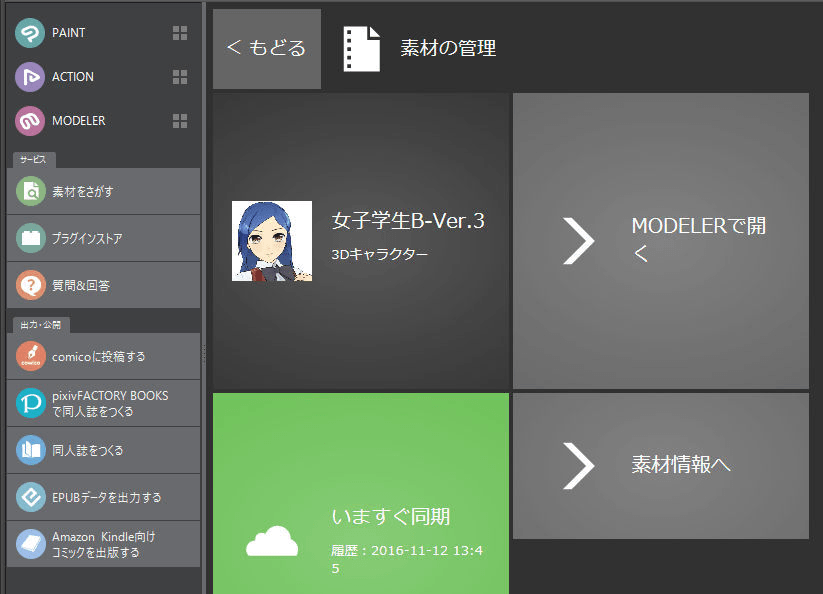Click the 質問&回答 question icon
The height and width of the screenshot is (594, 823).
point(29,285)
